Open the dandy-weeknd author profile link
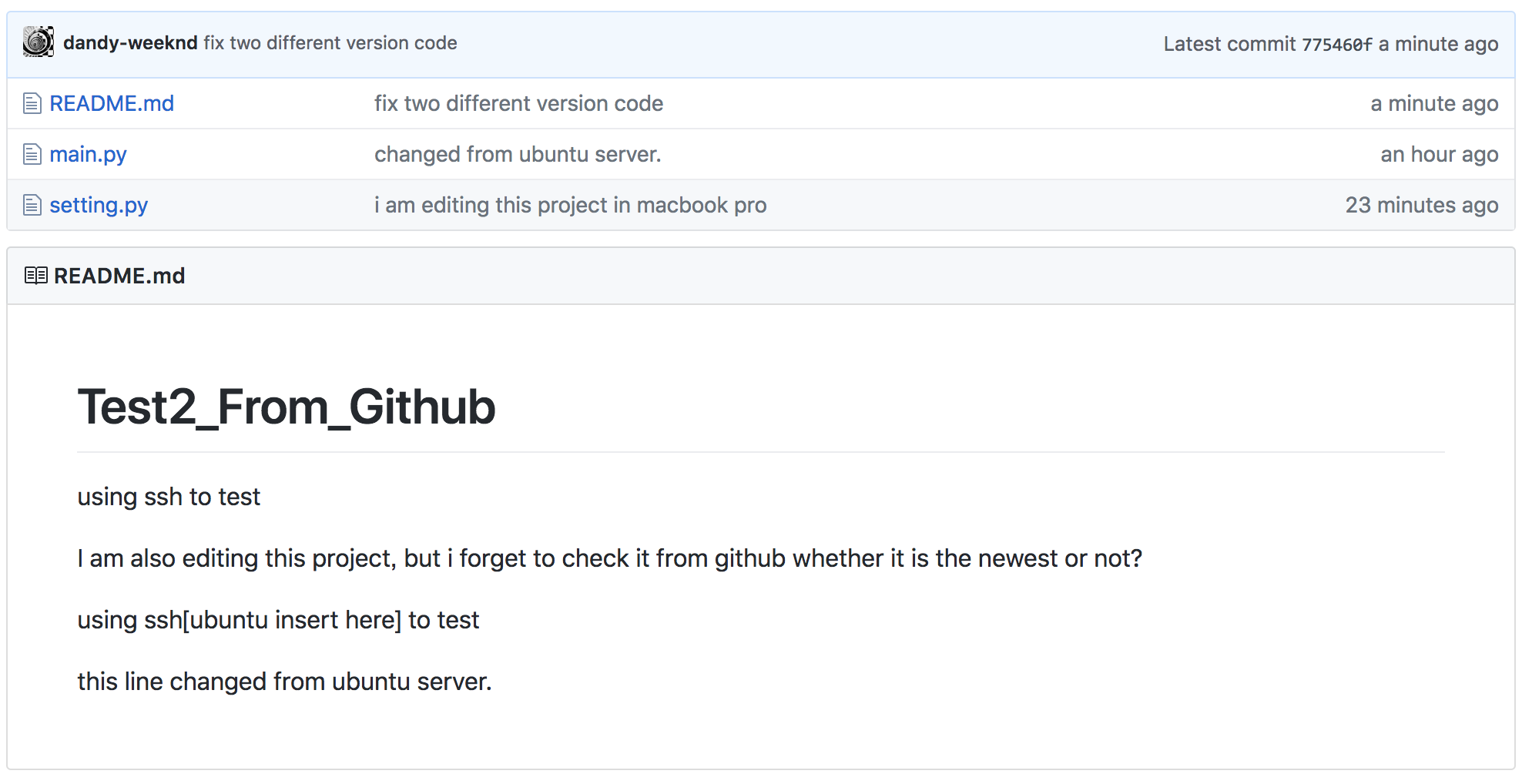The height and width of the screenshot is (784, 1522). coord(130,43)
